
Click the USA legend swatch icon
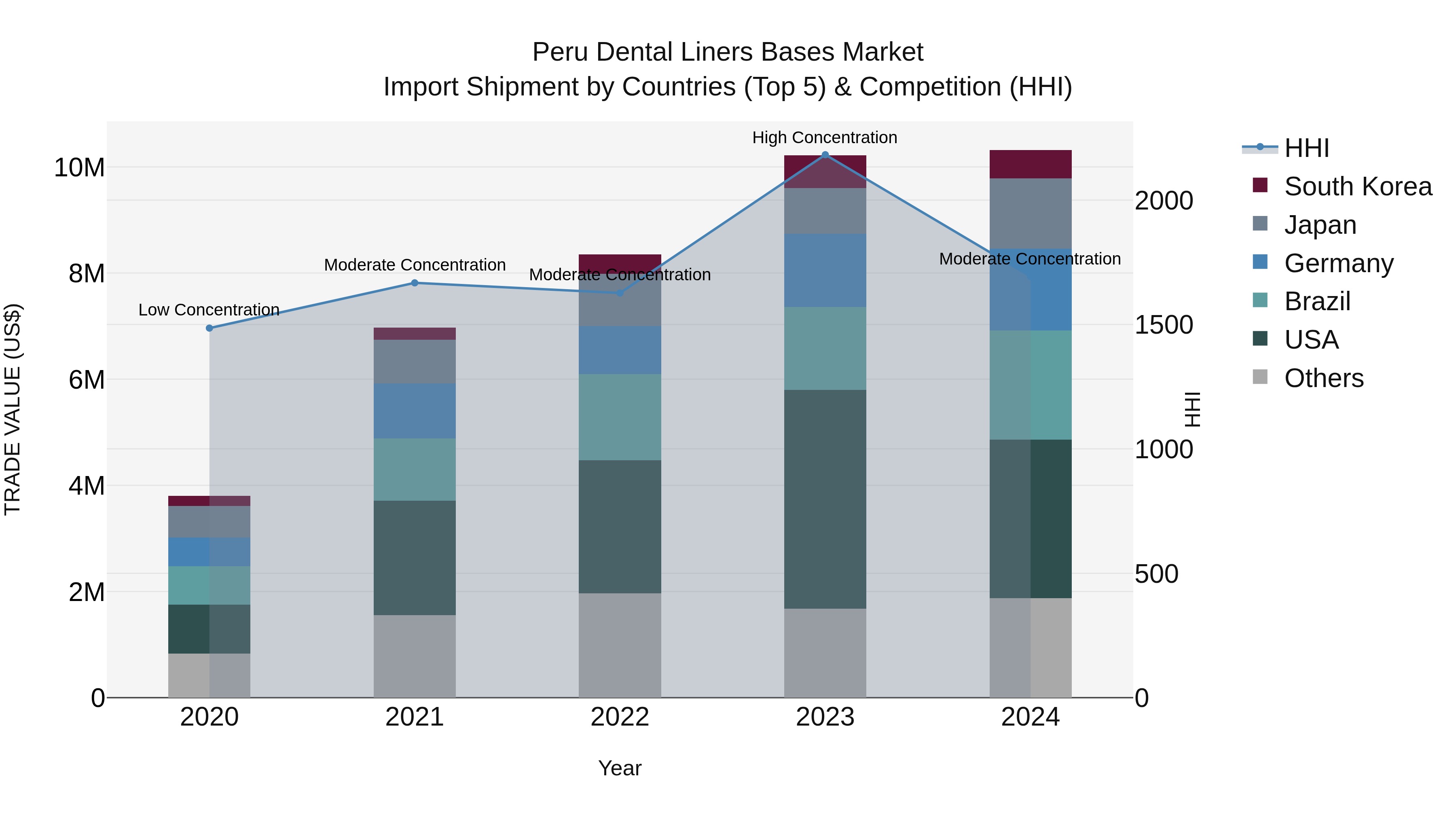coord(1260,339)
